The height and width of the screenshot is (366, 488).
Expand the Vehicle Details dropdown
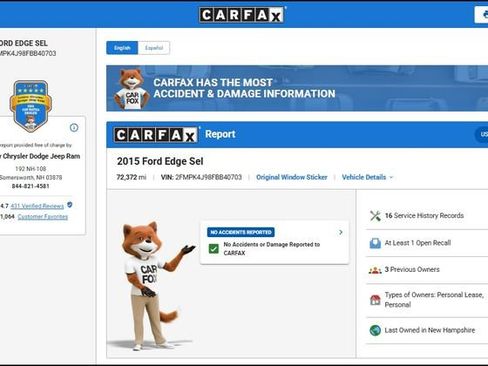(367, 177)
